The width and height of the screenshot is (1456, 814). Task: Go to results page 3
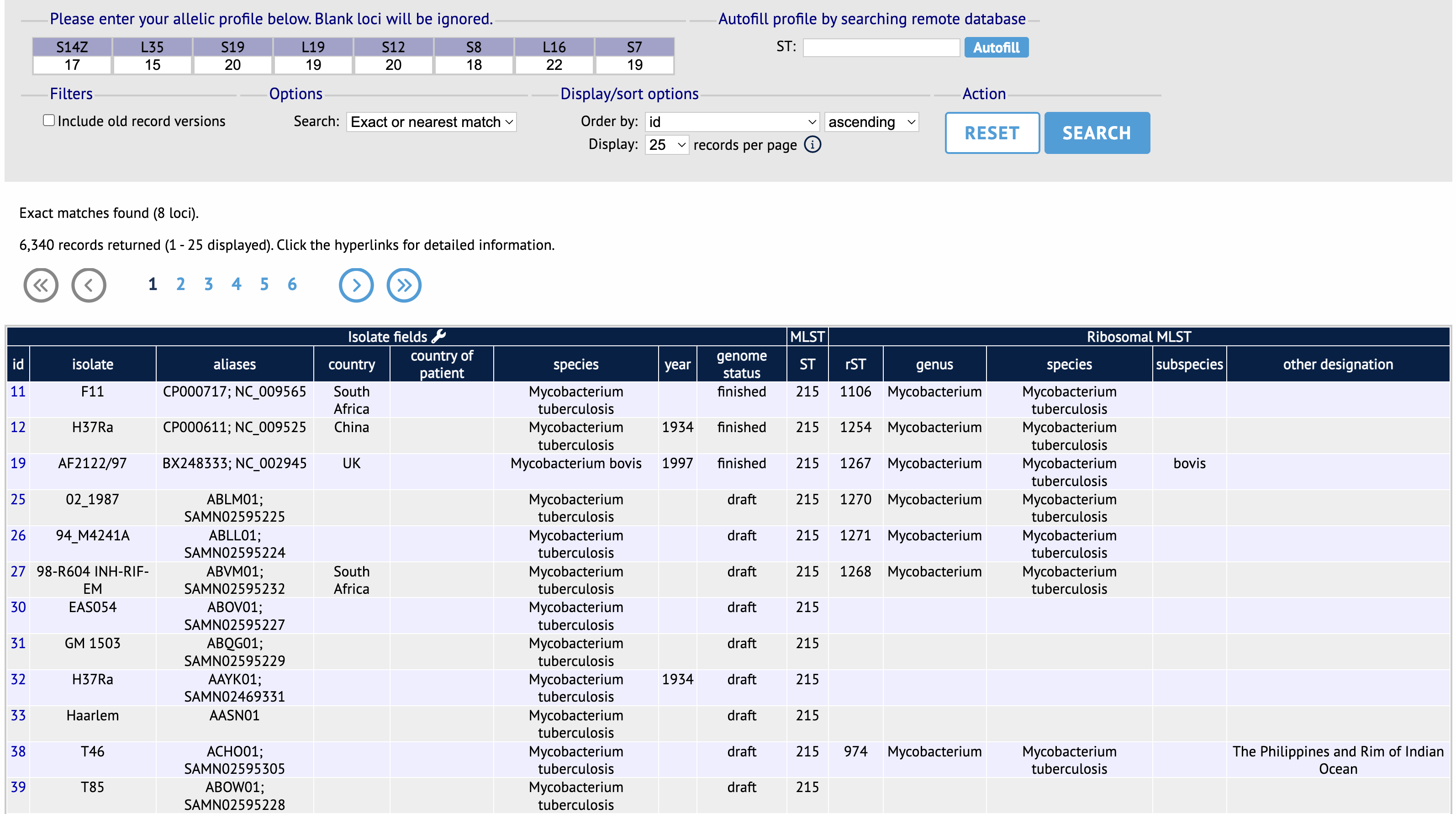coord(209,284)
